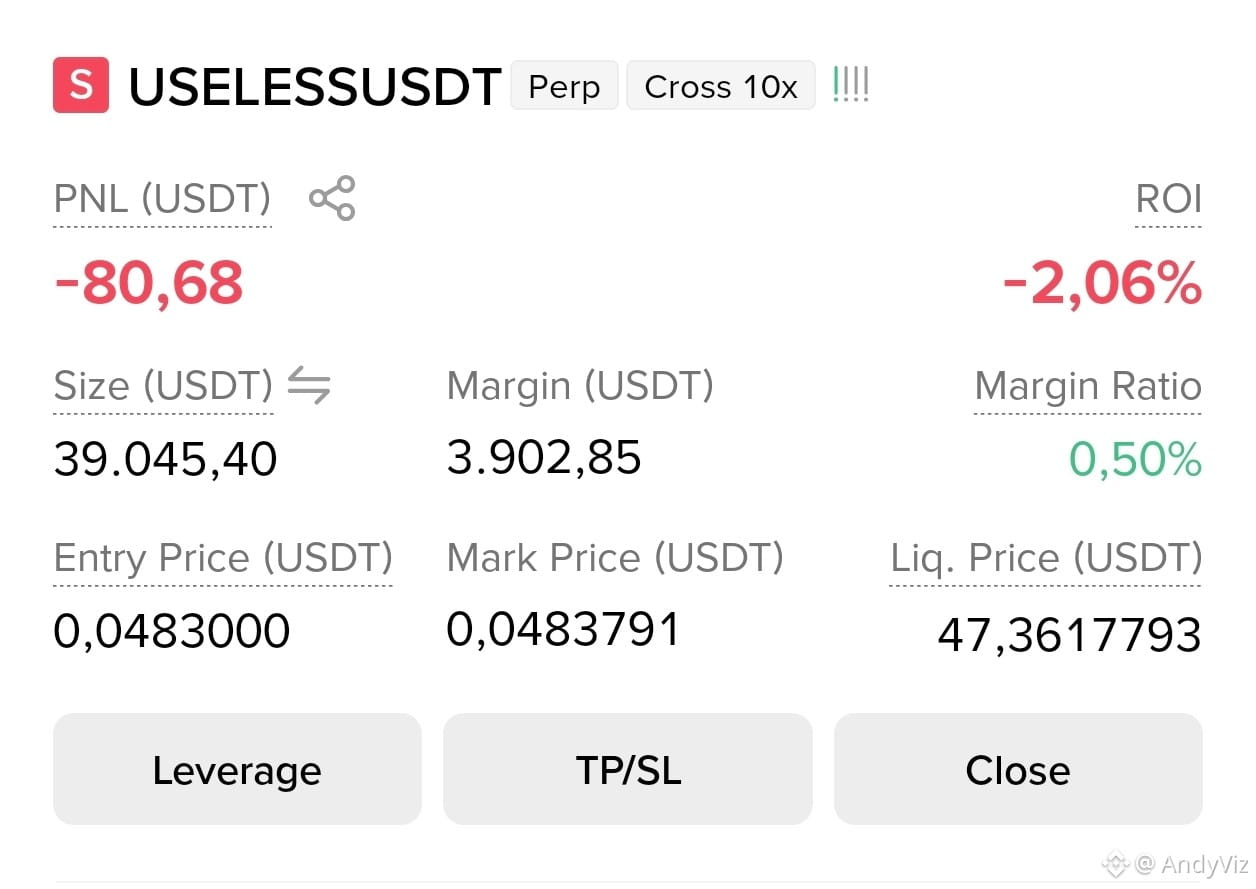
Task: Tap Liq. Price (USDT) label
Action: coord(1045,558)
